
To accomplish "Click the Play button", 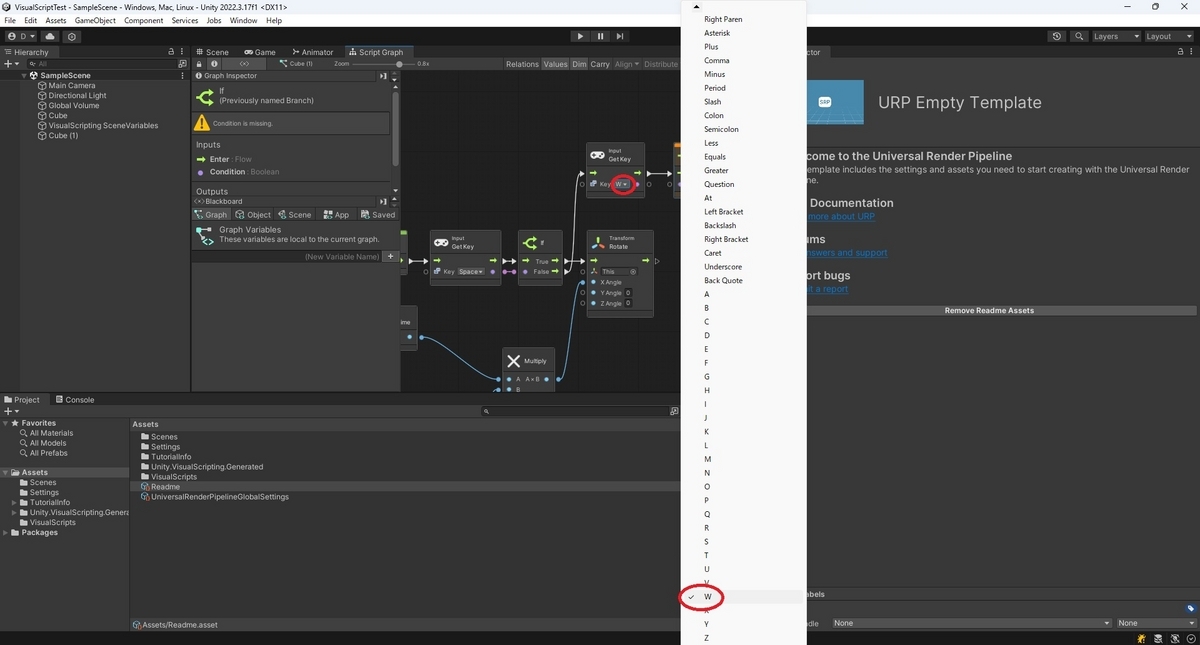I will [x=580, y=36].
